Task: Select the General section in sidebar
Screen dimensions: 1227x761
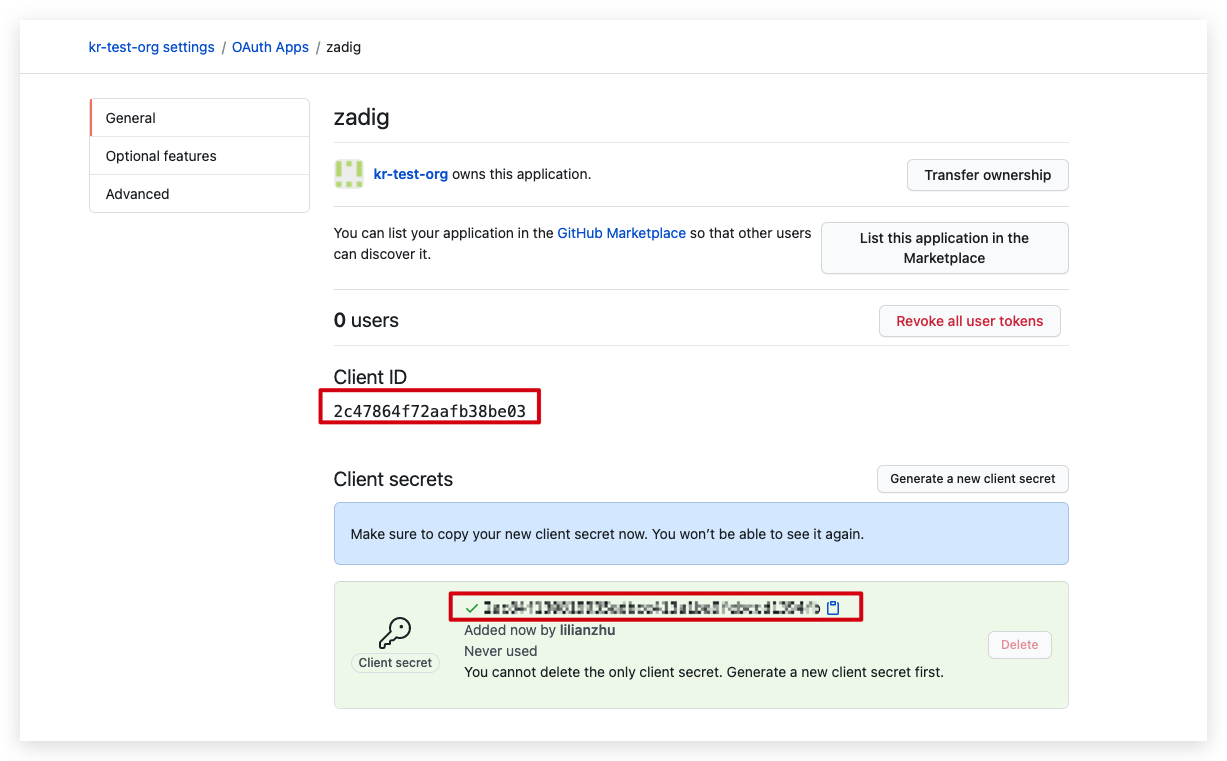Action: click(130, 117)
